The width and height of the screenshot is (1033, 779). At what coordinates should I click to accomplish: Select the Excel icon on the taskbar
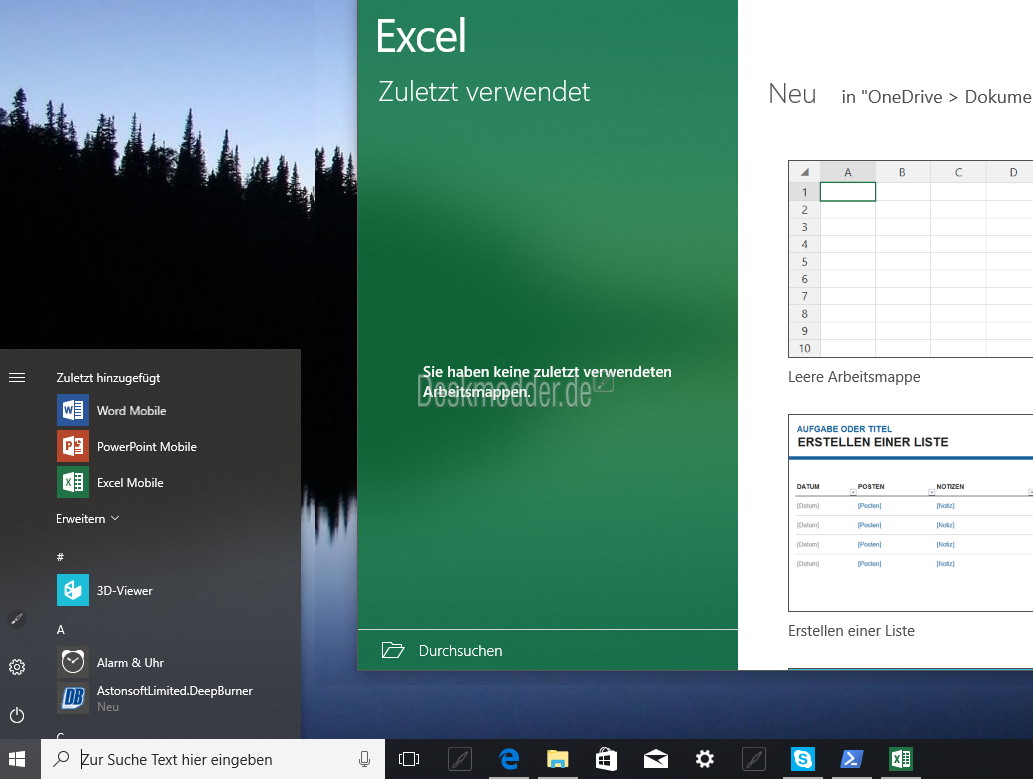901,759
